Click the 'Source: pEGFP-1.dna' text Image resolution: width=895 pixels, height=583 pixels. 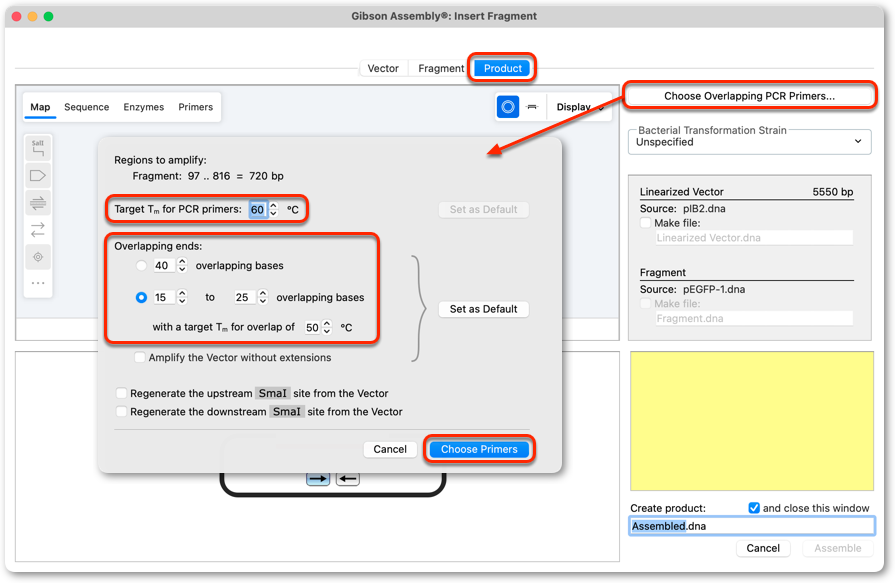click(692, 290)
